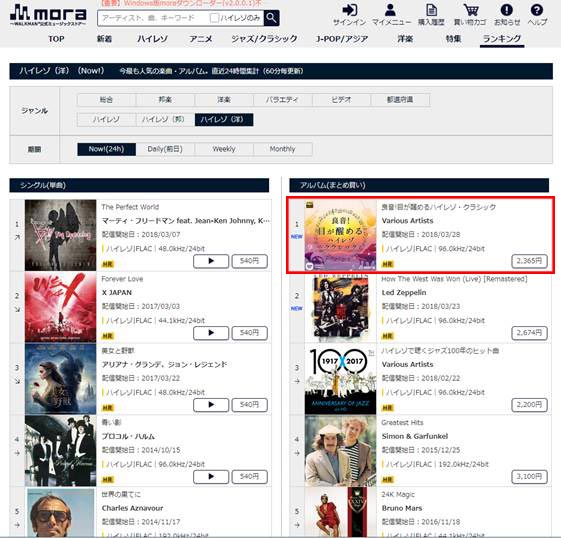Click the 3,100円 Greatest Hits price button
Viewport: 561px width, 538px height.
530,477
